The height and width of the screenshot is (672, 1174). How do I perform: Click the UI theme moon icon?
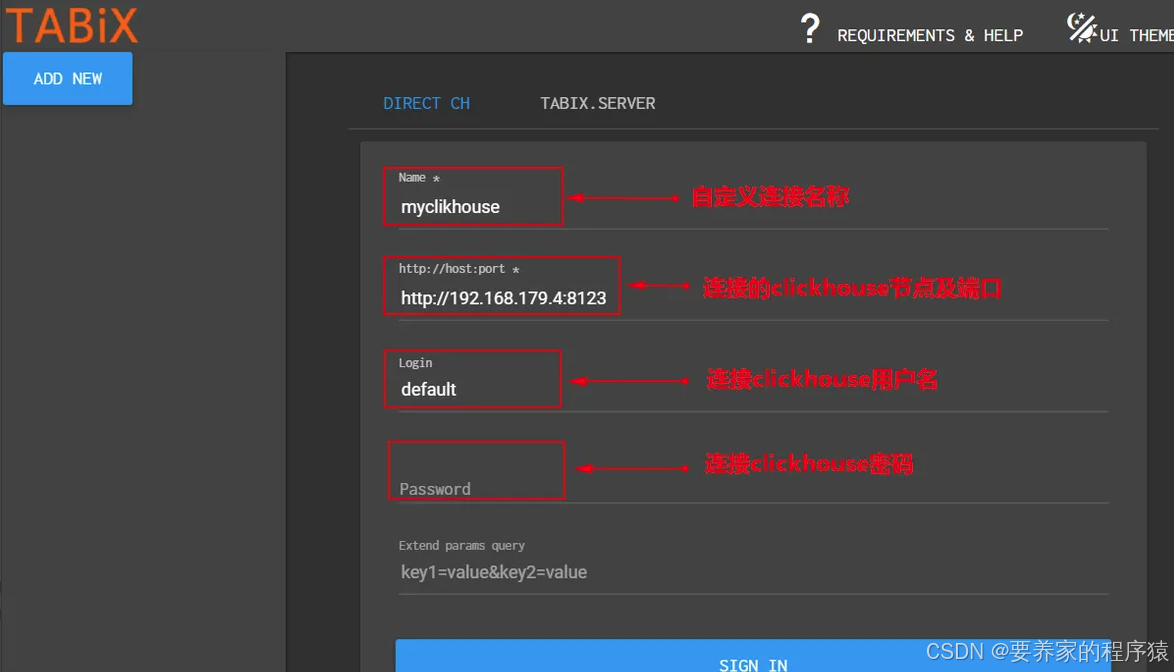pos(1081,28)
